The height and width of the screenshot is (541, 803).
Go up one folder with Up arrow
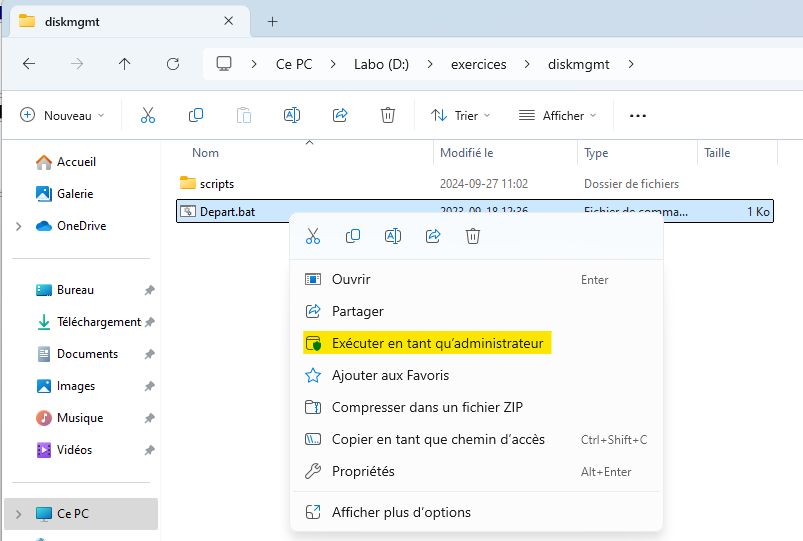point(124,64)
